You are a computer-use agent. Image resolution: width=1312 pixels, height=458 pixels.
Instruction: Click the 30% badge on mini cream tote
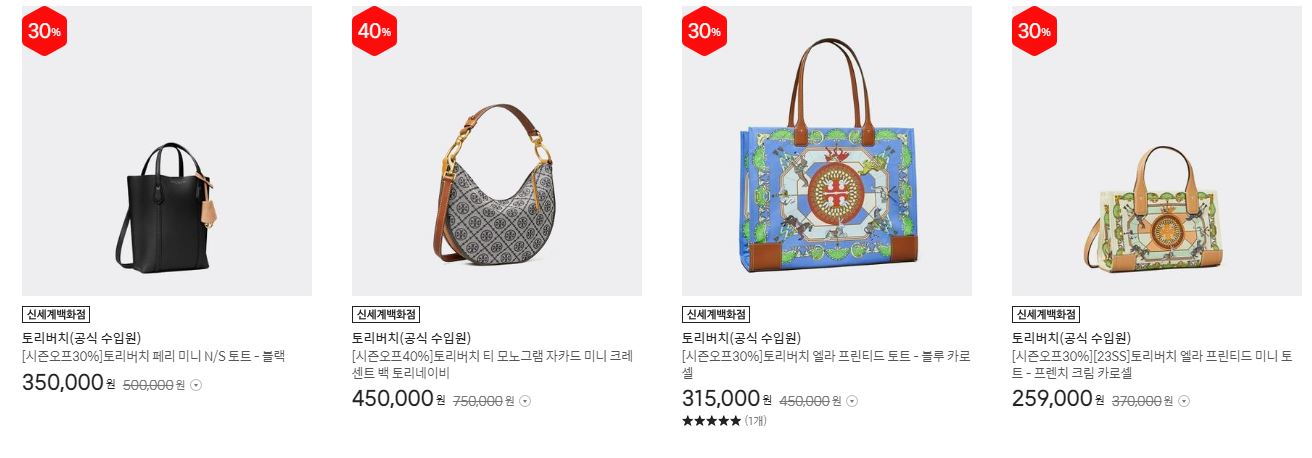(1035, 31)
